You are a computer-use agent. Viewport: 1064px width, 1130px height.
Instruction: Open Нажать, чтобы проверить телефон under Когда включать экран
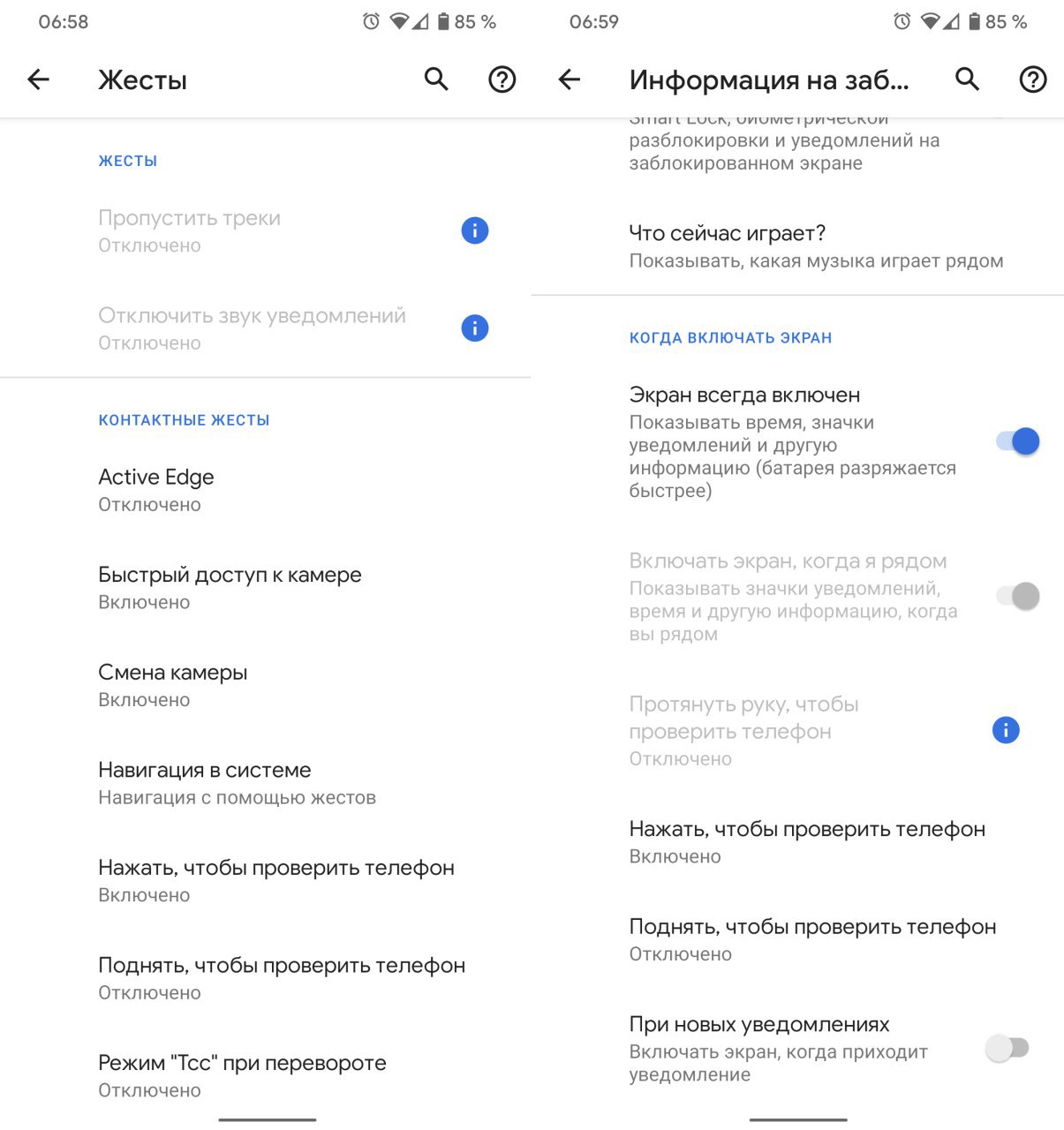806,842
